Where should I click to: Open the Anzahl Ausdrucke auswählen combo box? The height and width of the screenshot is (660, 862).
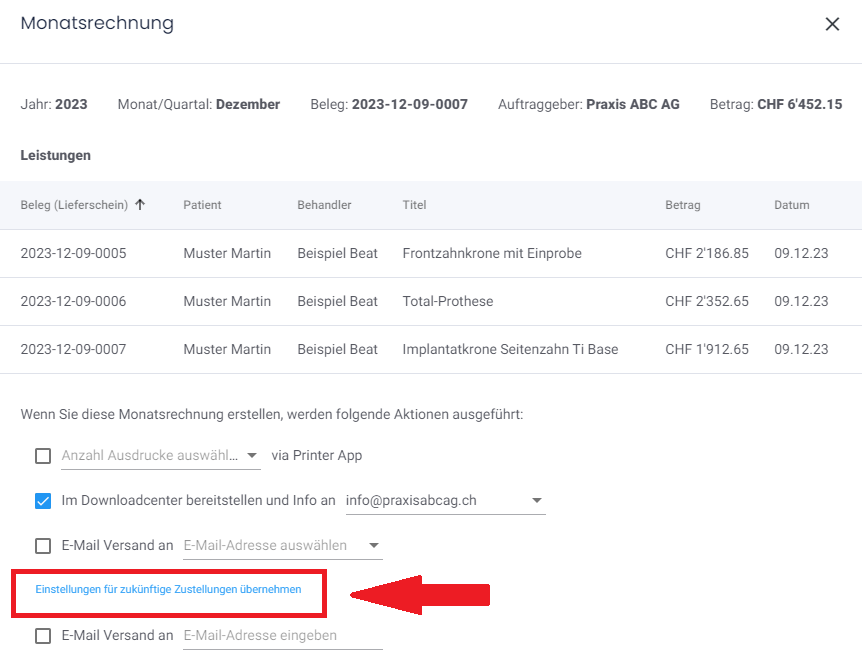point(160,455)
